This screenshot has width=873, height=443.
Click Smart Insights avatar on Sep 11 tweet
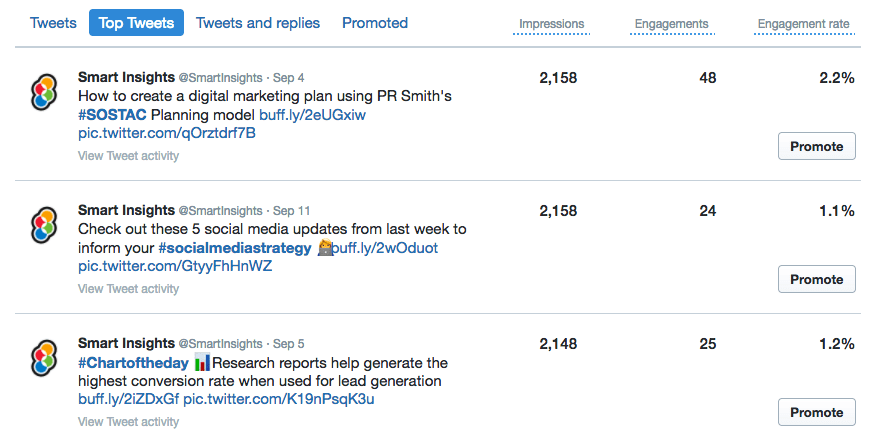coord(44,226)
